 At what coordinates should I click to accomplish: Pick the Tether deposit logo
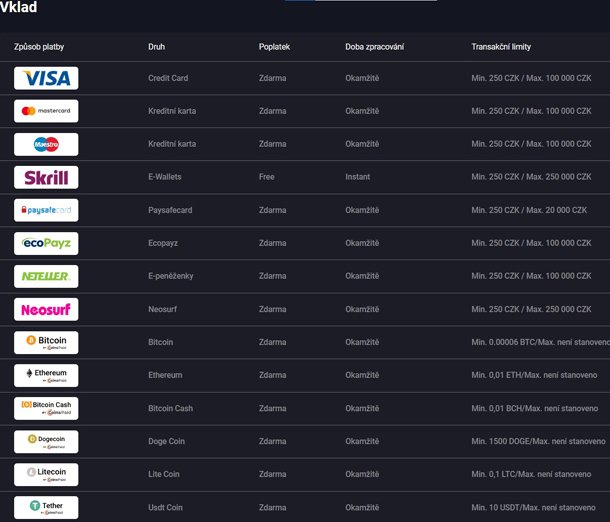[46, 507]
